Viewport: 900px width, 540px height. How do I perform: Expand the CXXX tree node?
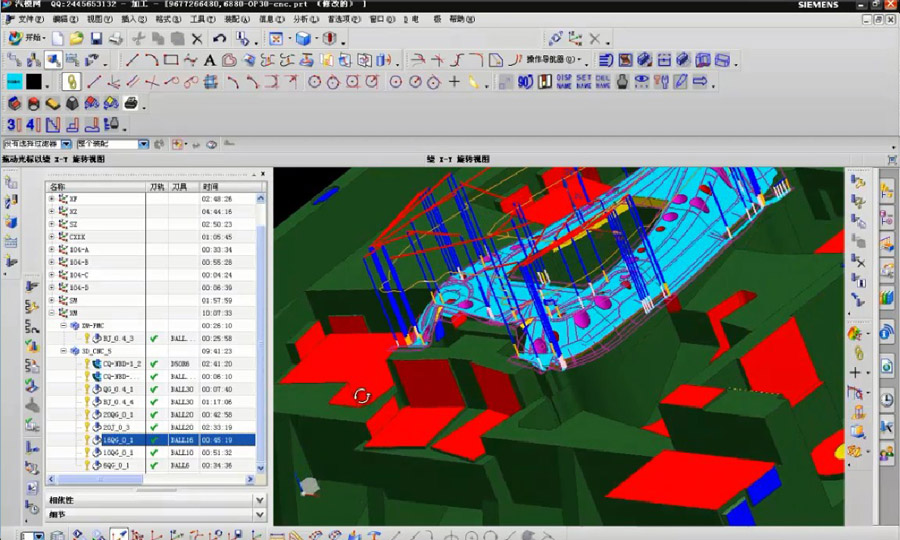(52, 237)
